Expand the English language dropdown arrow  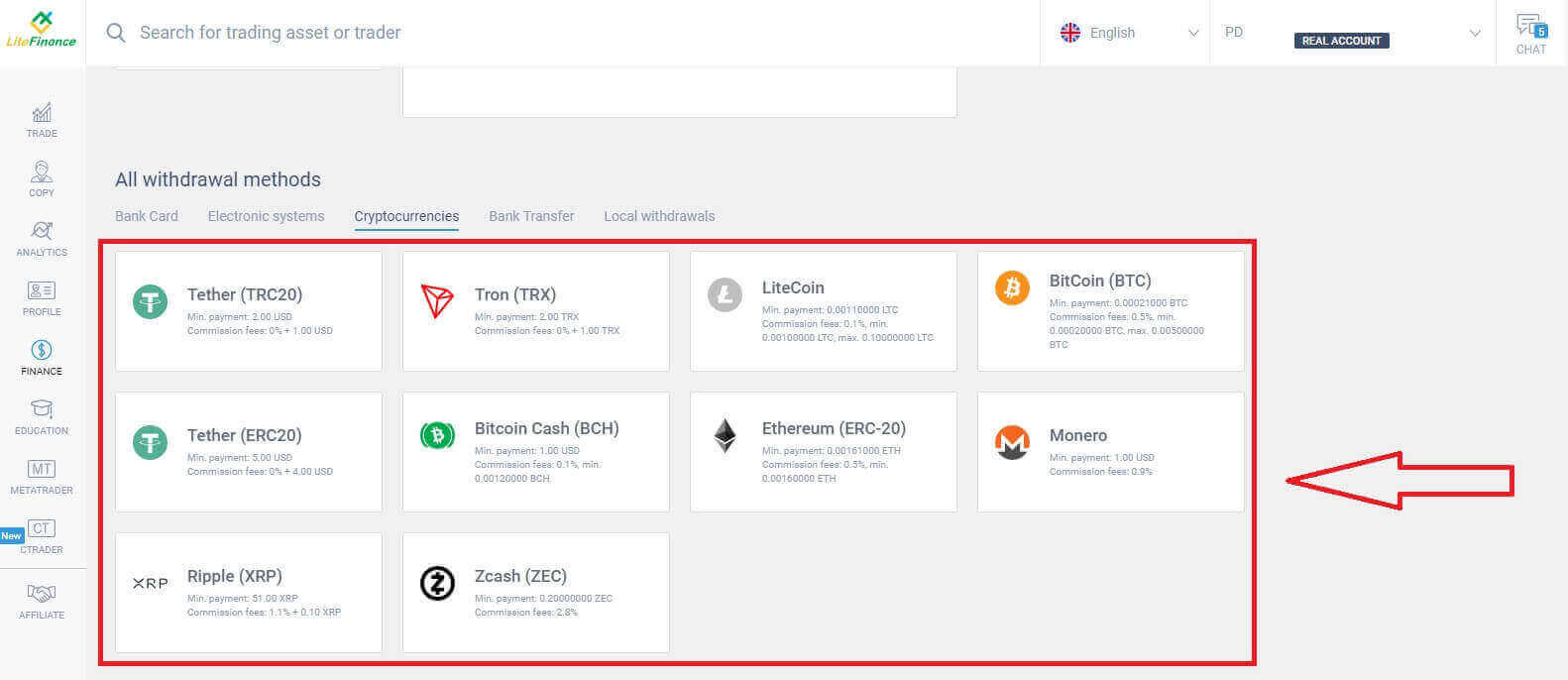1193,33
